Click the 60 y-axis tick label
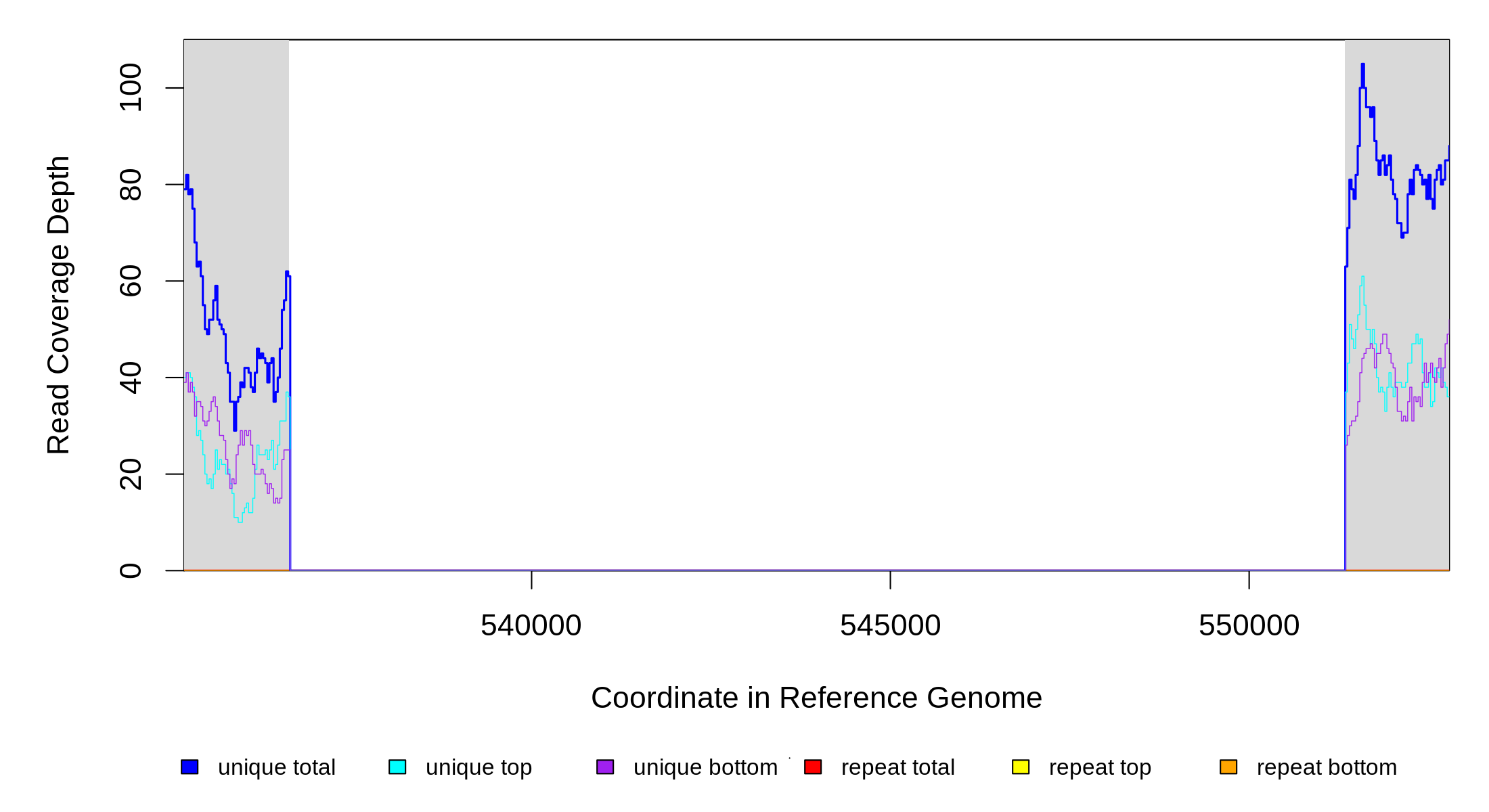This screenshot has height=812, width=1489. (130, 281)
